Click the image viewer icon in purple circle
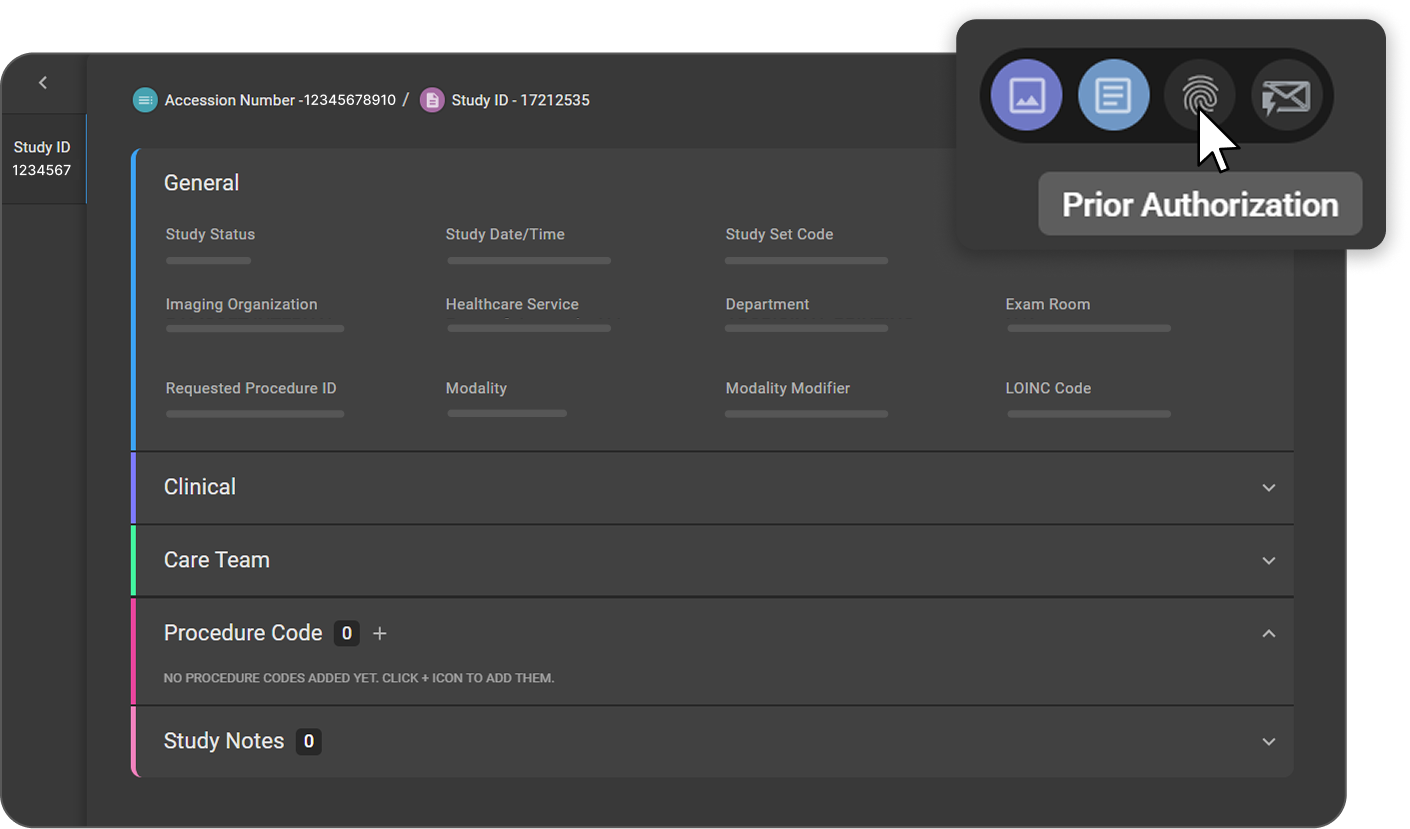 [x=1026, y=96]
